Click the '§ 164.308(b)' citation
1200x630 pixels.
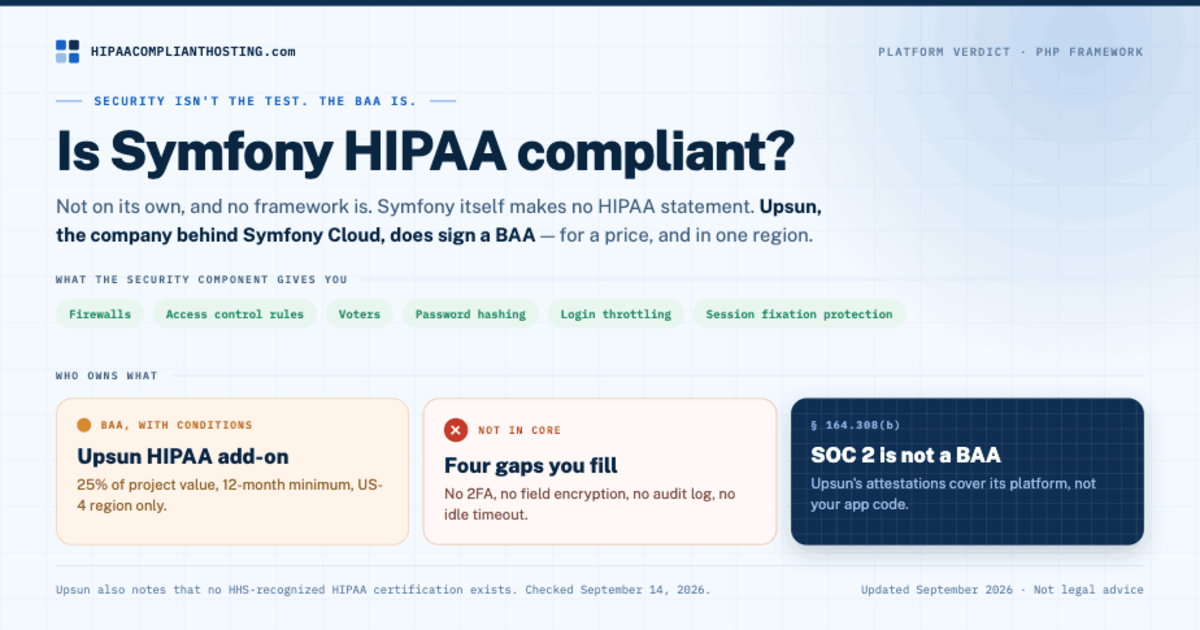tap(855, 424)
